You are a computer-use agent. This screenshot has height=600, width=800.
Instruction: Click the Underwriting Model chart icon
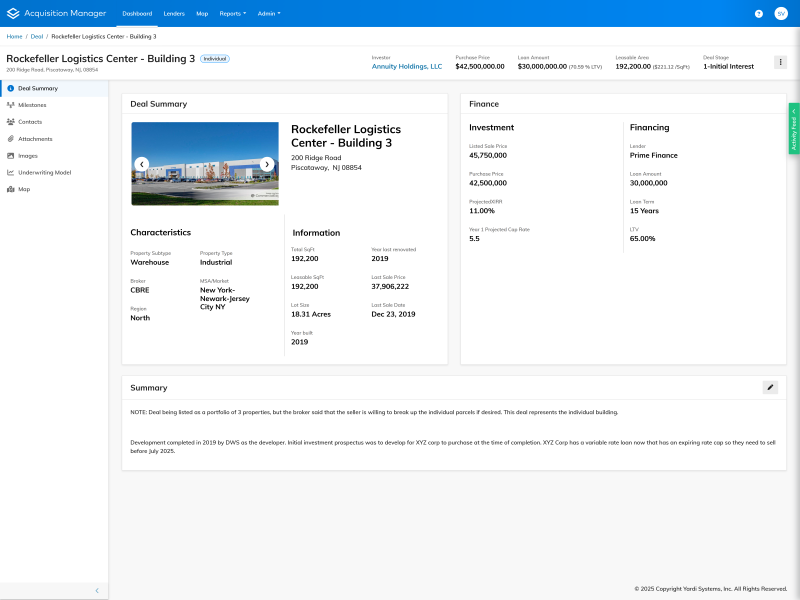coord(10,172)
